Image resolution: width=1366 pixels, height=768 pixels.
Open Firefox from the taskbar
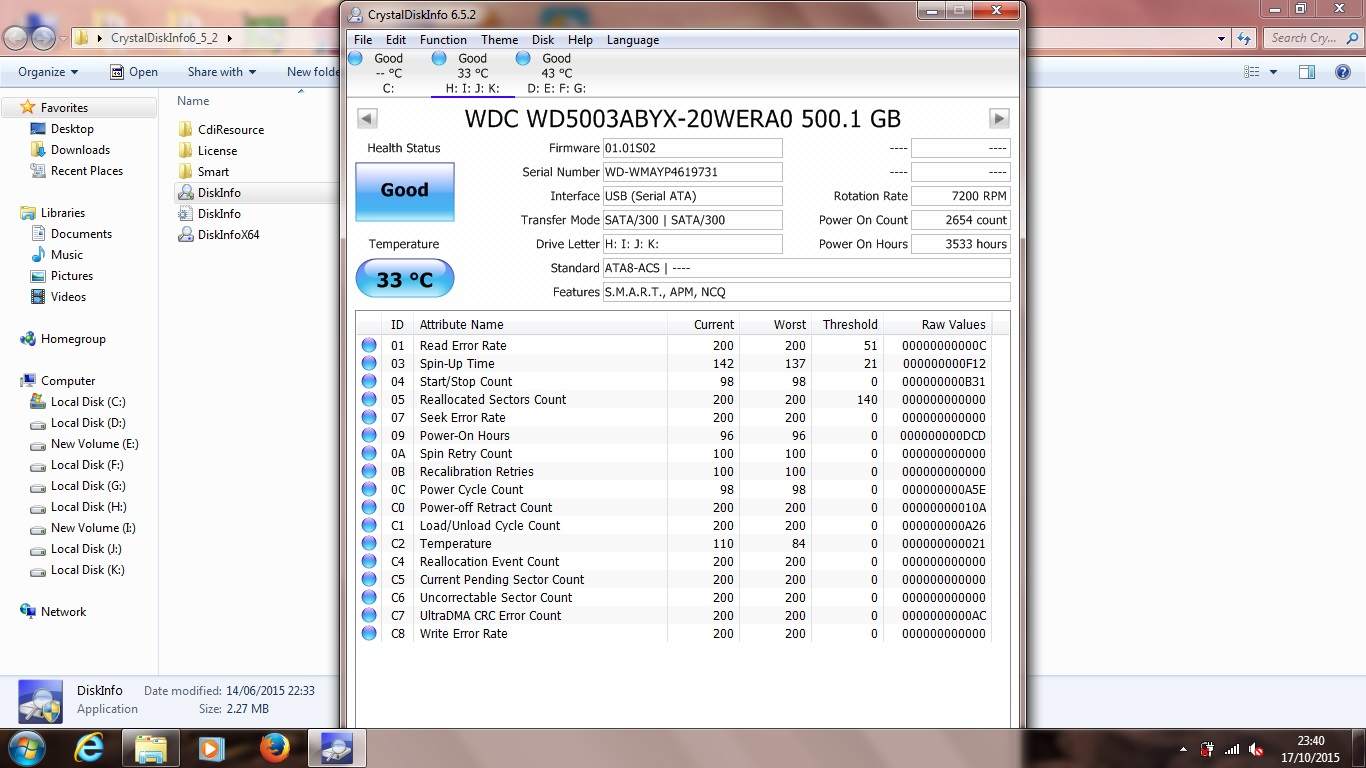coord(274,747)
